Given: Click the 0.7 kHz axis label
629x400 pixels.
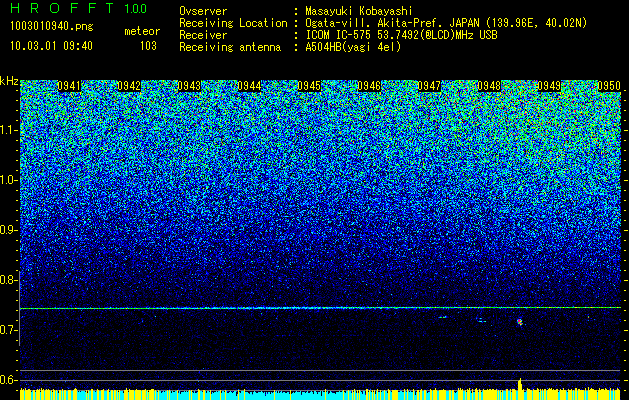Looking at the screenshot, I should click(x=9, y=330).
